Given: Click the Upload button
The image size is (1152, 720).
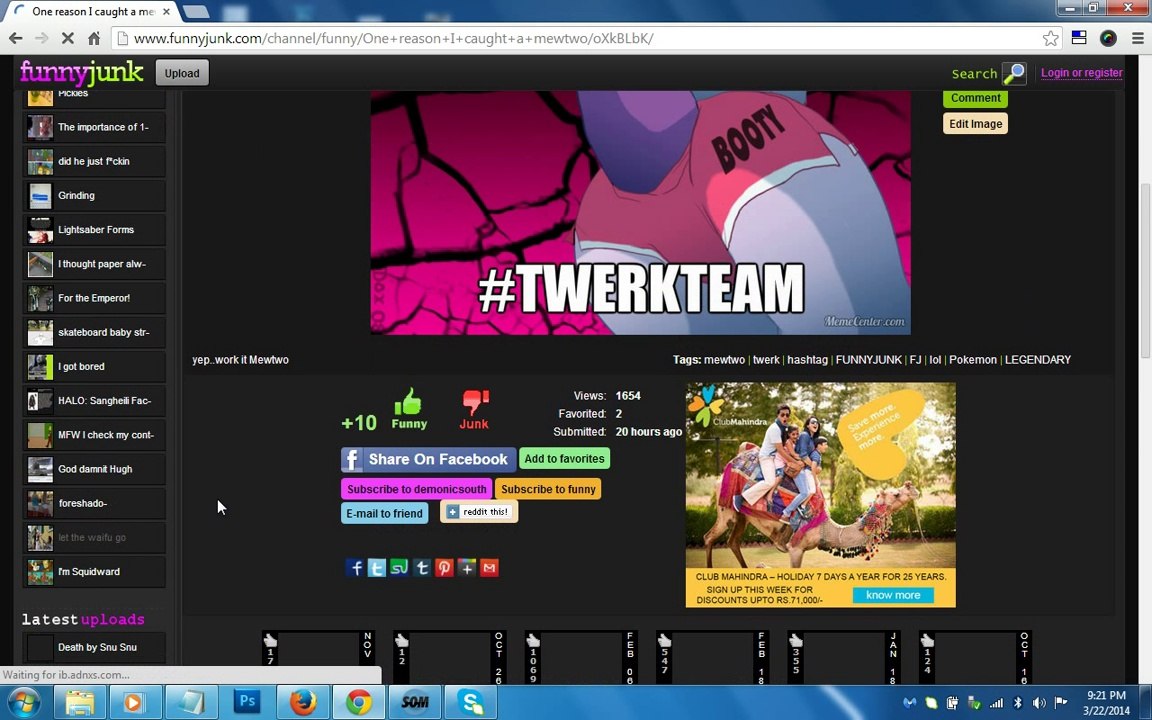Looking at the screenshot, I should [182, 73].
